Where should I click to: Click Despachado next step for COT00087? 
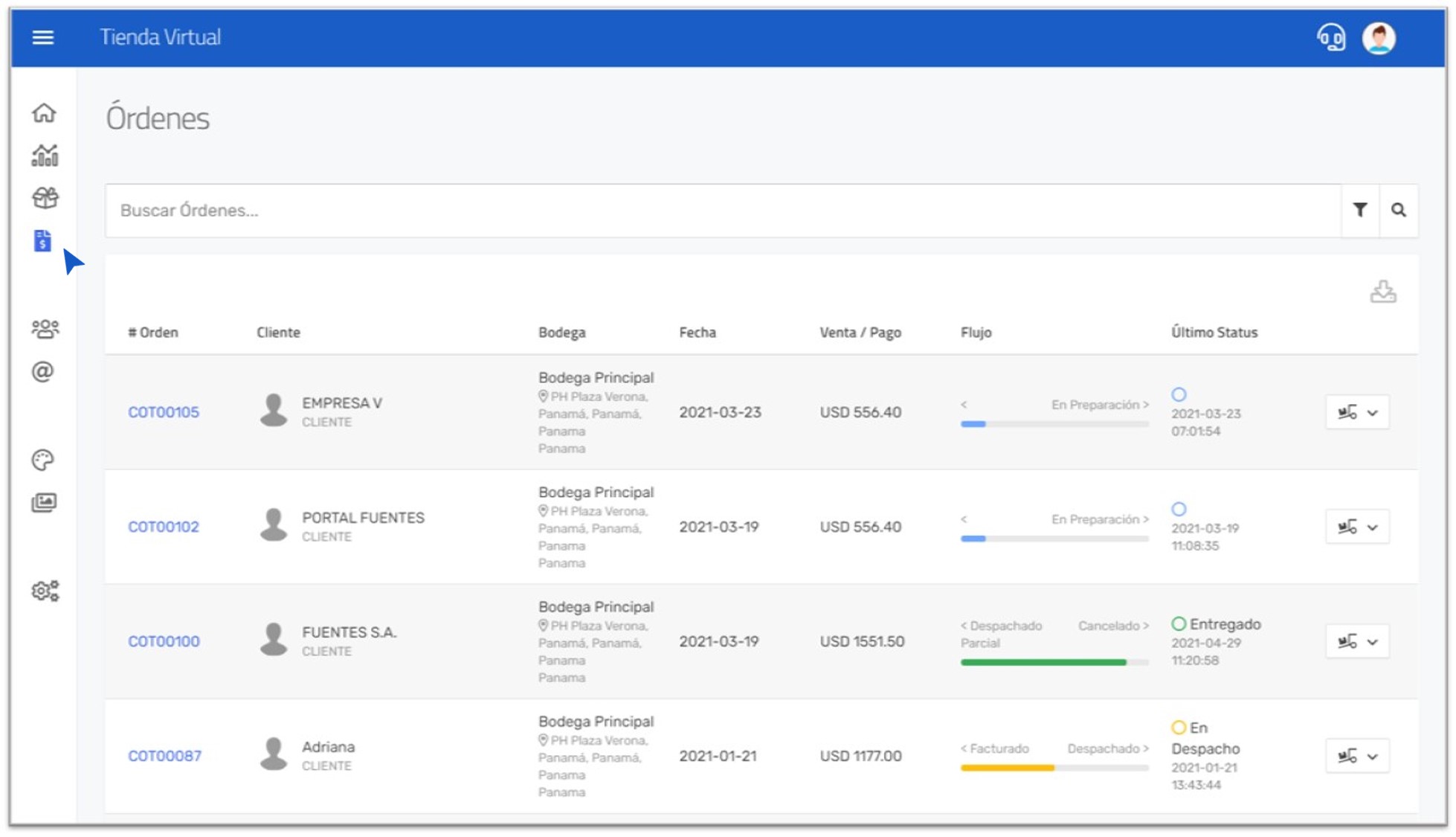coord(1108,748)
